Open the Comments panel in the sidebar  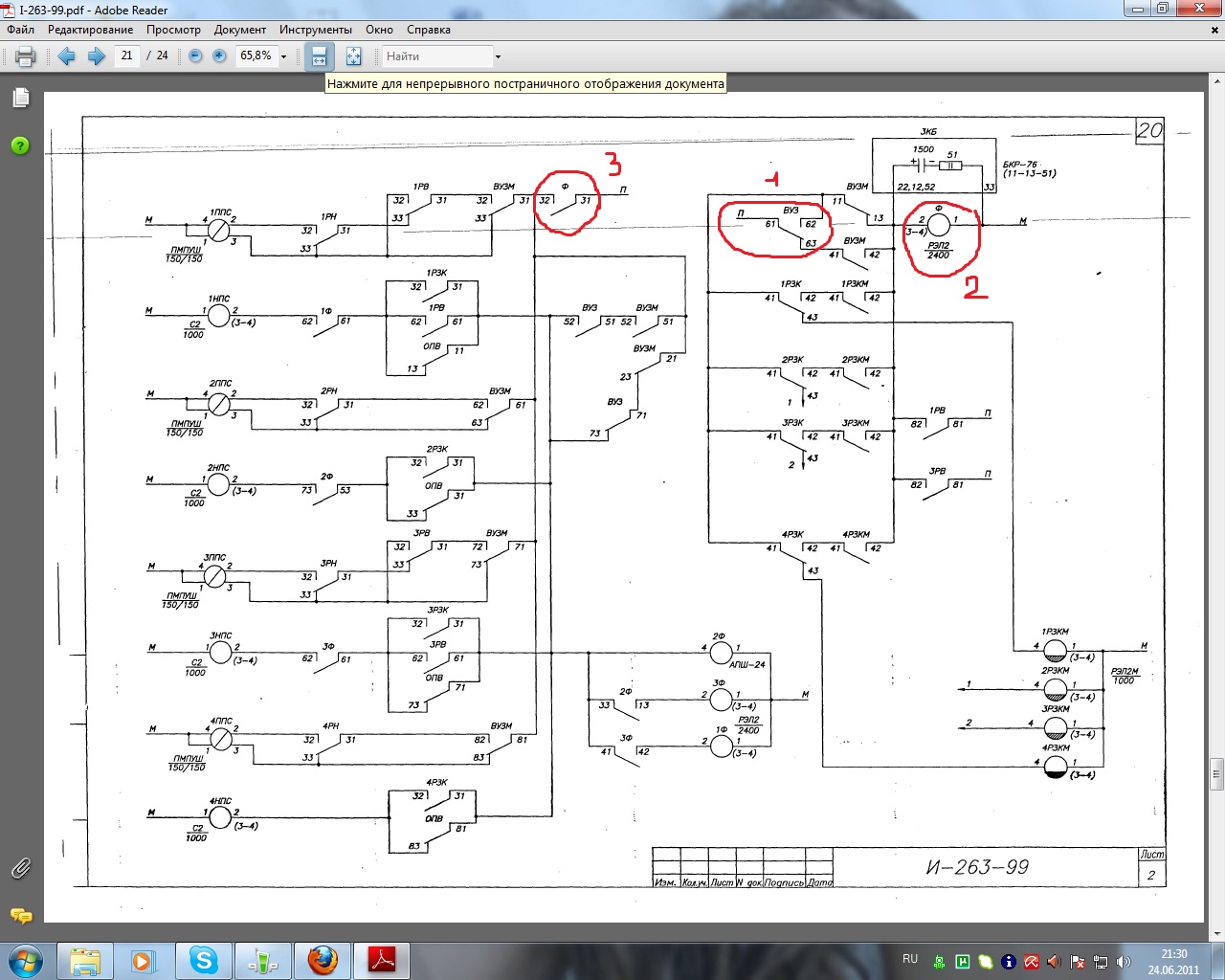tap(20, 916)
